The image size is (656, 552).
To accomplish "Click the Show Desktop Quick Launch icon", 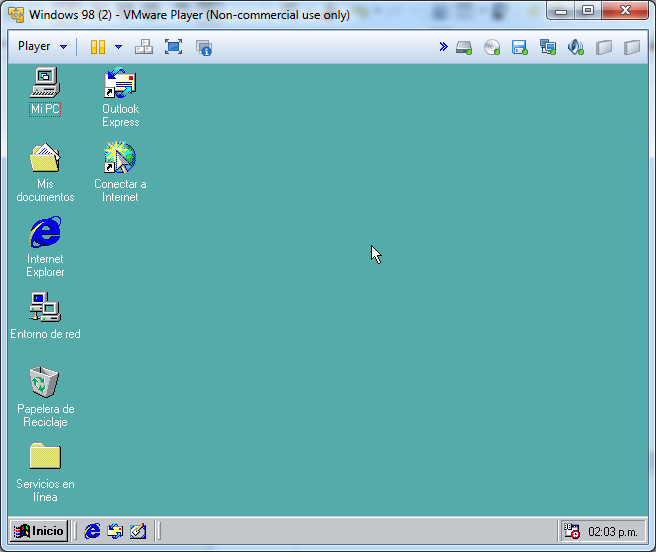I will (x=138, y=531).
